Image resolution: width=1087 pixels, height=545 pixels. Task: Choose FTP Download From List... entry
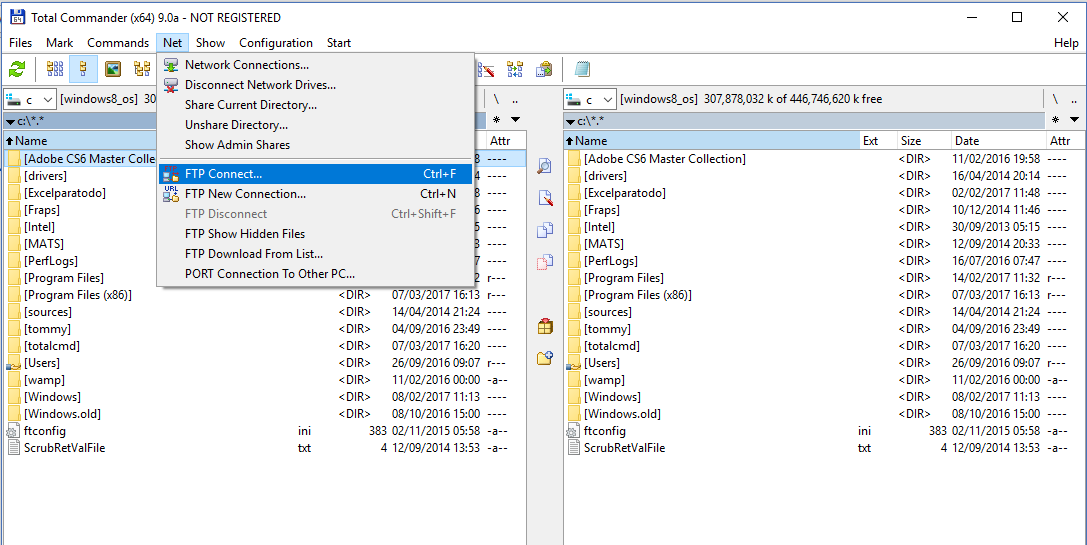pos(315,254)
